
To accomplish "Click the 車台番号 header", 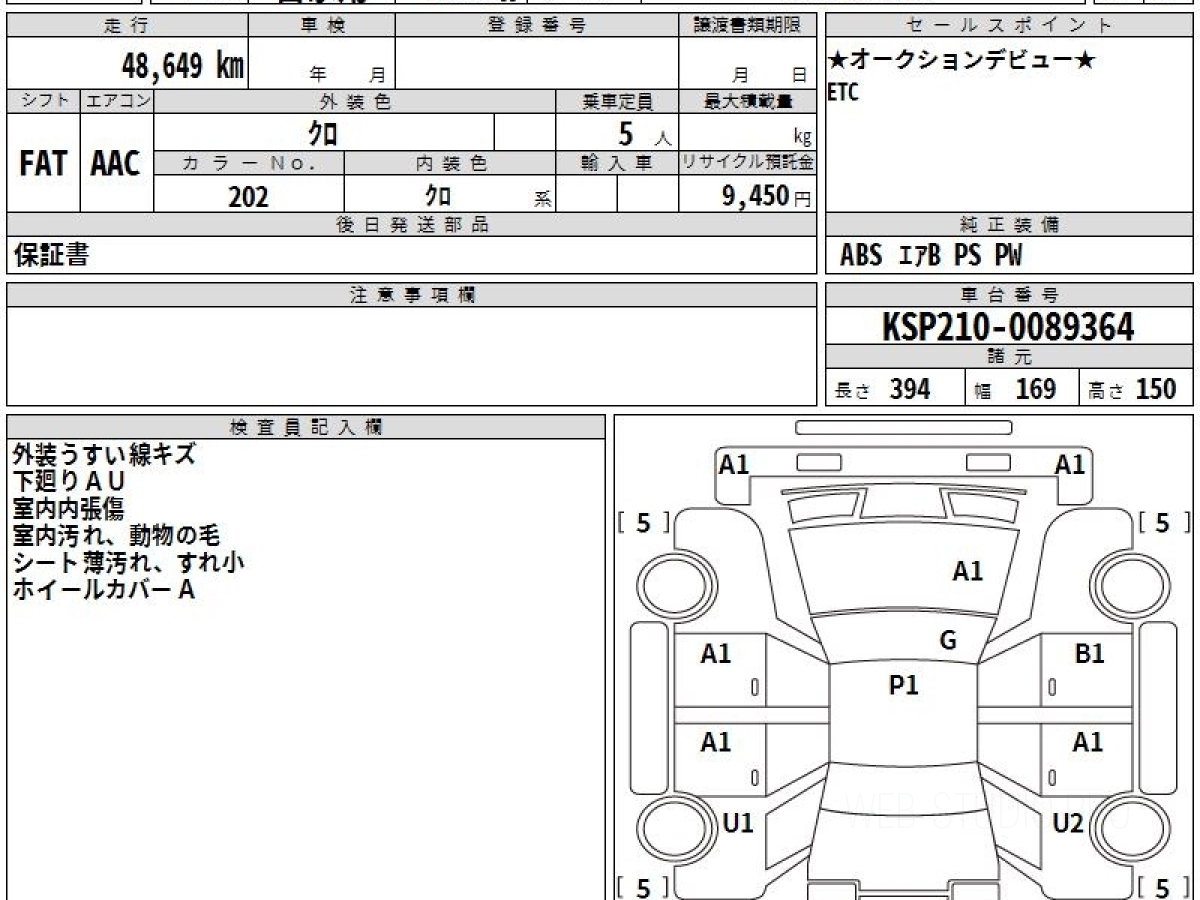I will click(x=1010, y=295).
